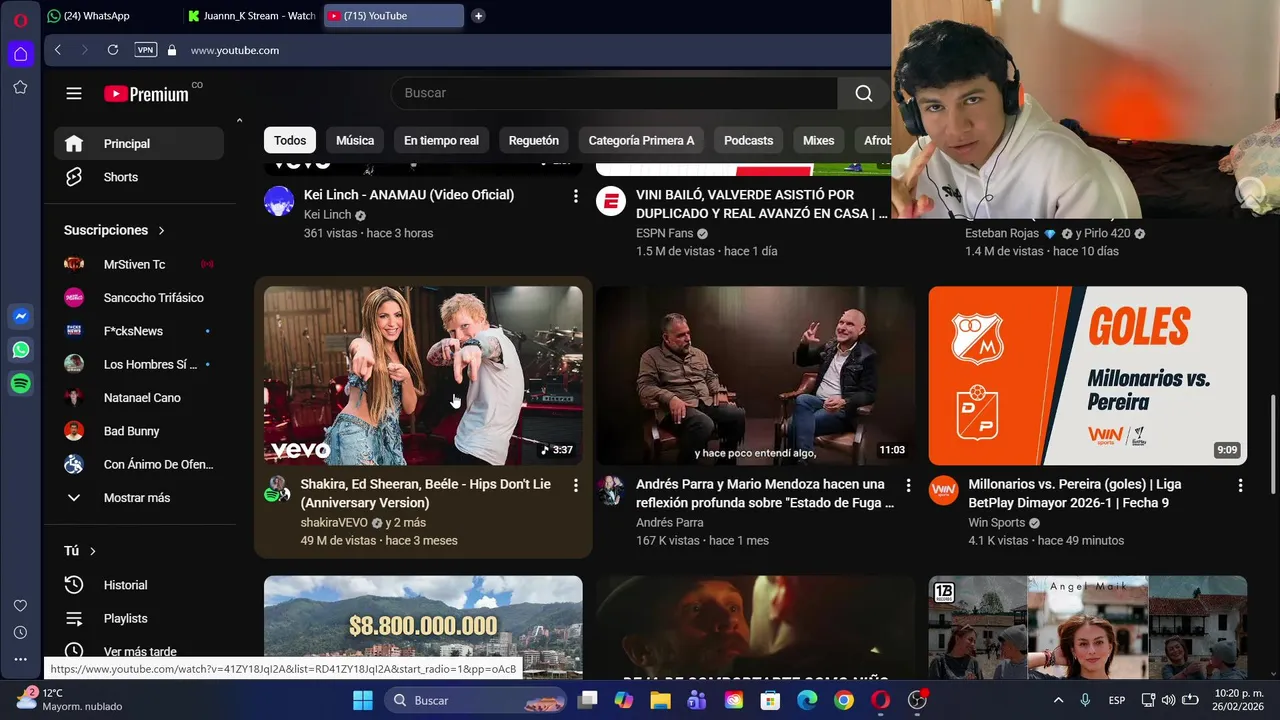This screenshot has height=720, width=1280.
Task: Collapse sidebar using small up caret
Action: coord(239,121)
